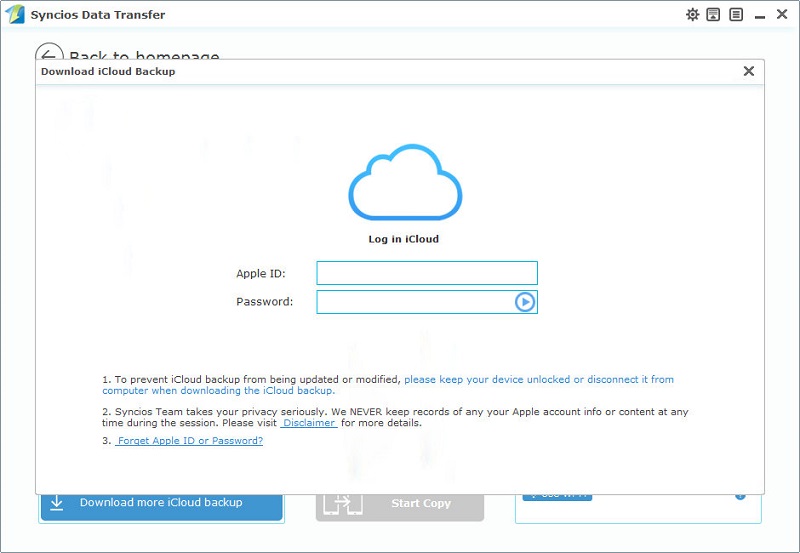Click the sign-in arrow button in Password field
The width and height of the screenshot is (800, 553).
coord(524,302)
